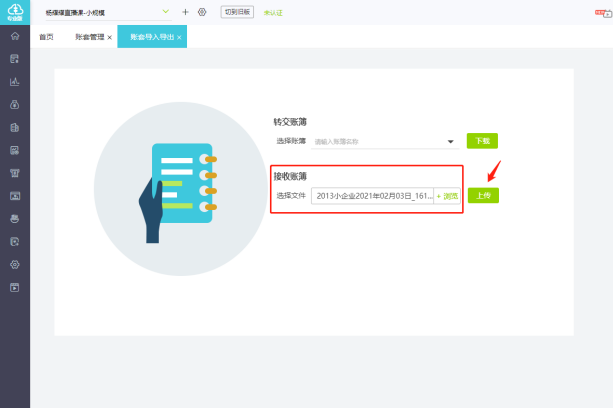Click the selected file name field starting with 2013
Viewport: 613px width, 408px height.
coord(373,196)
